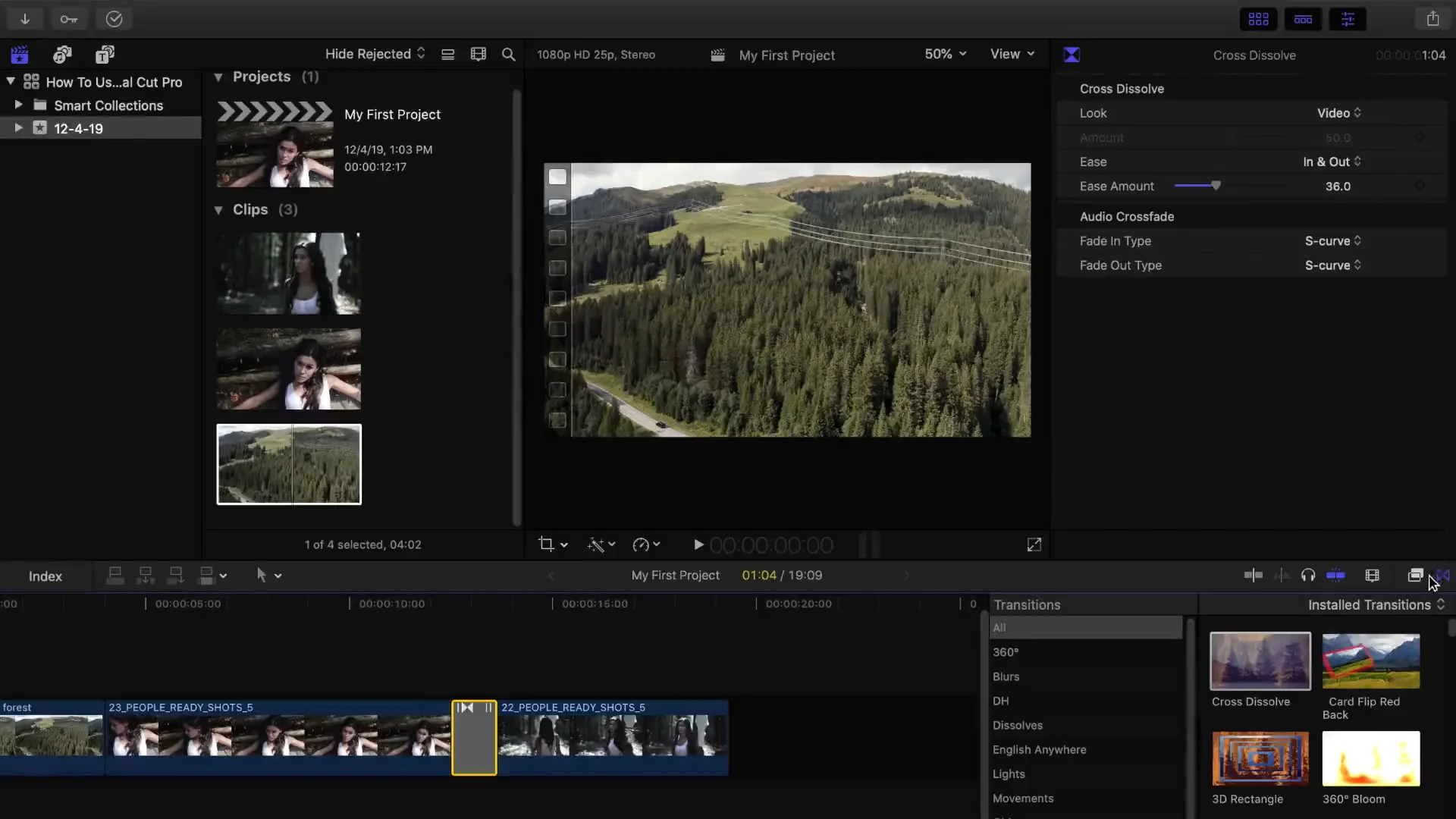
Task: Open the 50% zoom dropdown
Action: click(x=945, y=54)
